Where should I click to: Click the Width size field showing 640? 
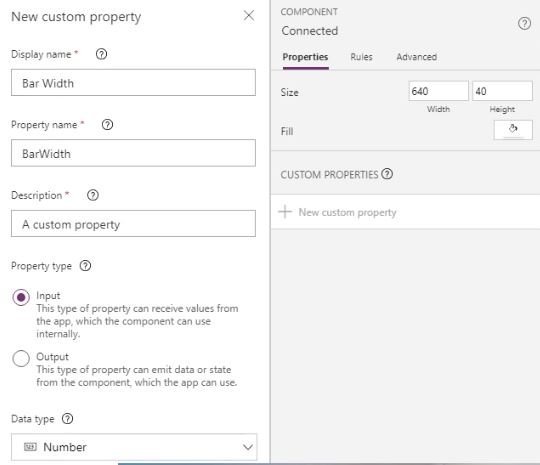pyautogui.click(x=438, y=91)
